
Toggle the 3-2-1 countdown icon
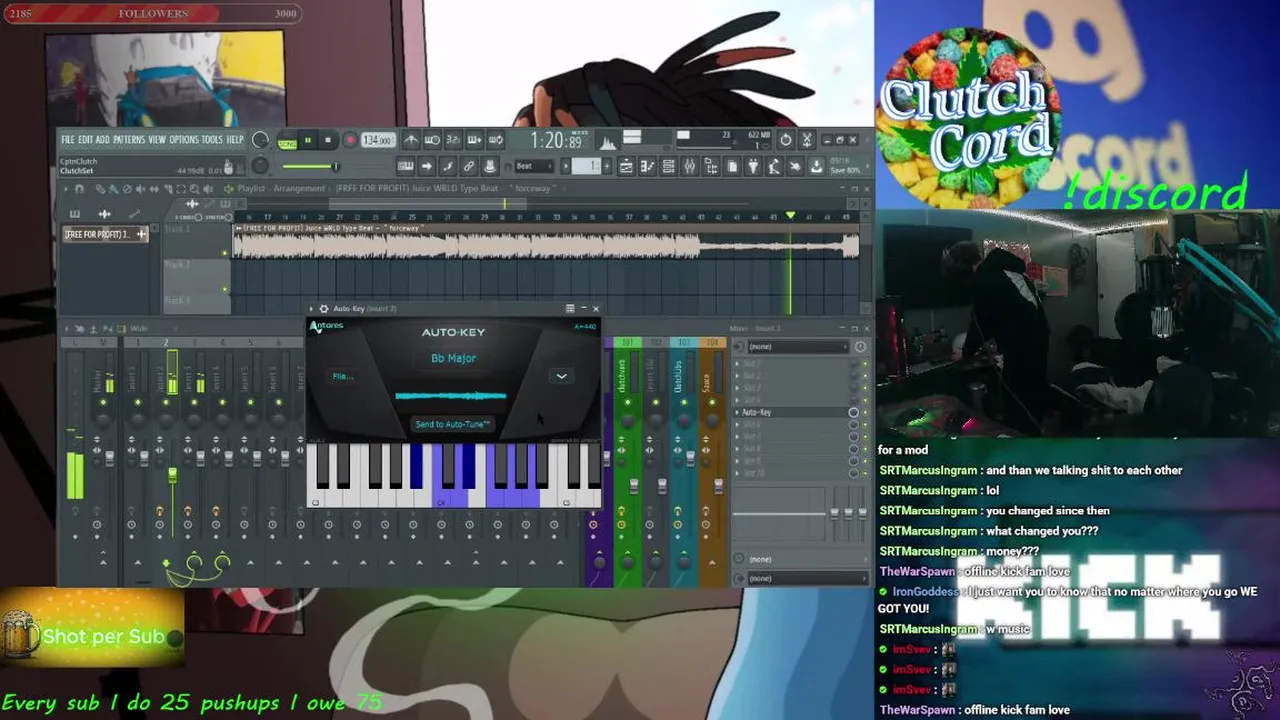point(453,140)
